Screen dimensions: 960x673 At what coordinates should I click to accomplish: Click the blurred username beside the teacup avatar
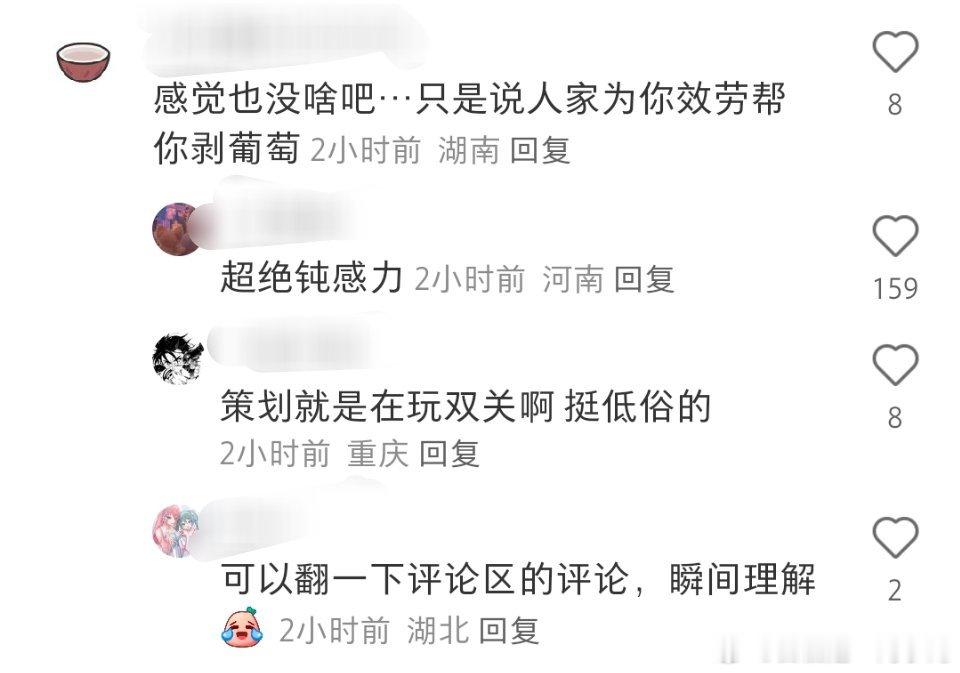285,37
